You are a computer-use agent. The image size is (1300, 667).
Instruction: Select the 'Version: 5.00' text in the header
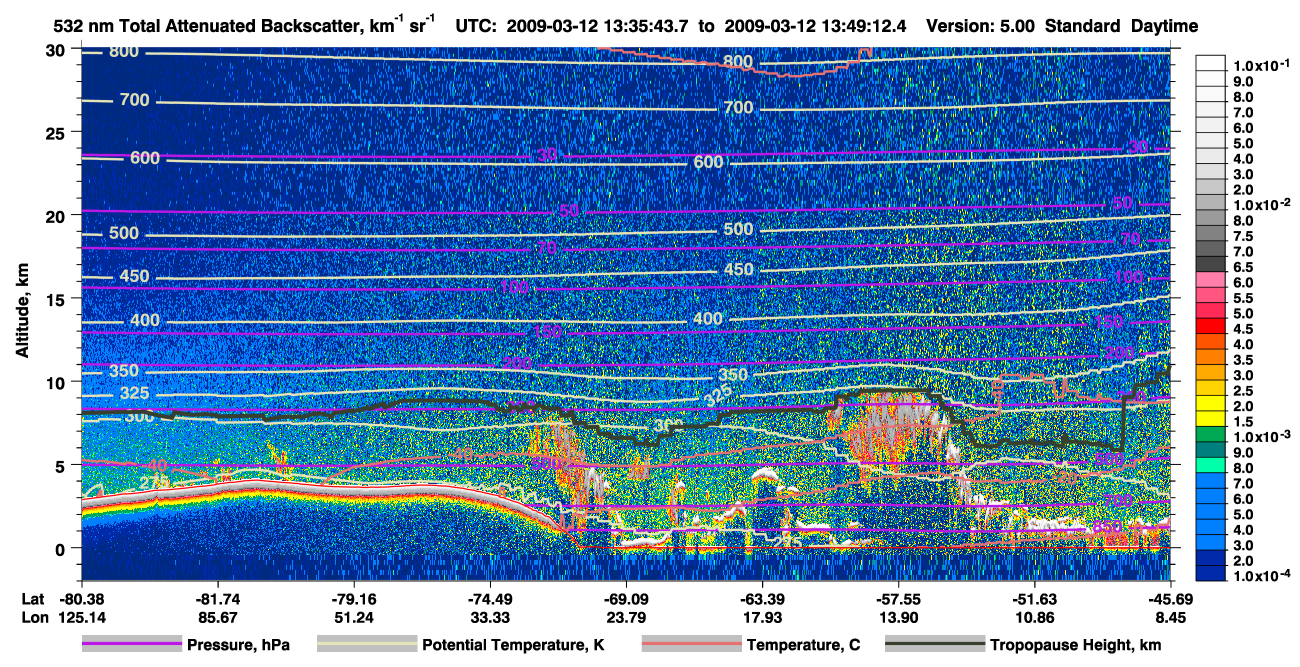pyautogui.click(x=982, y=25)
